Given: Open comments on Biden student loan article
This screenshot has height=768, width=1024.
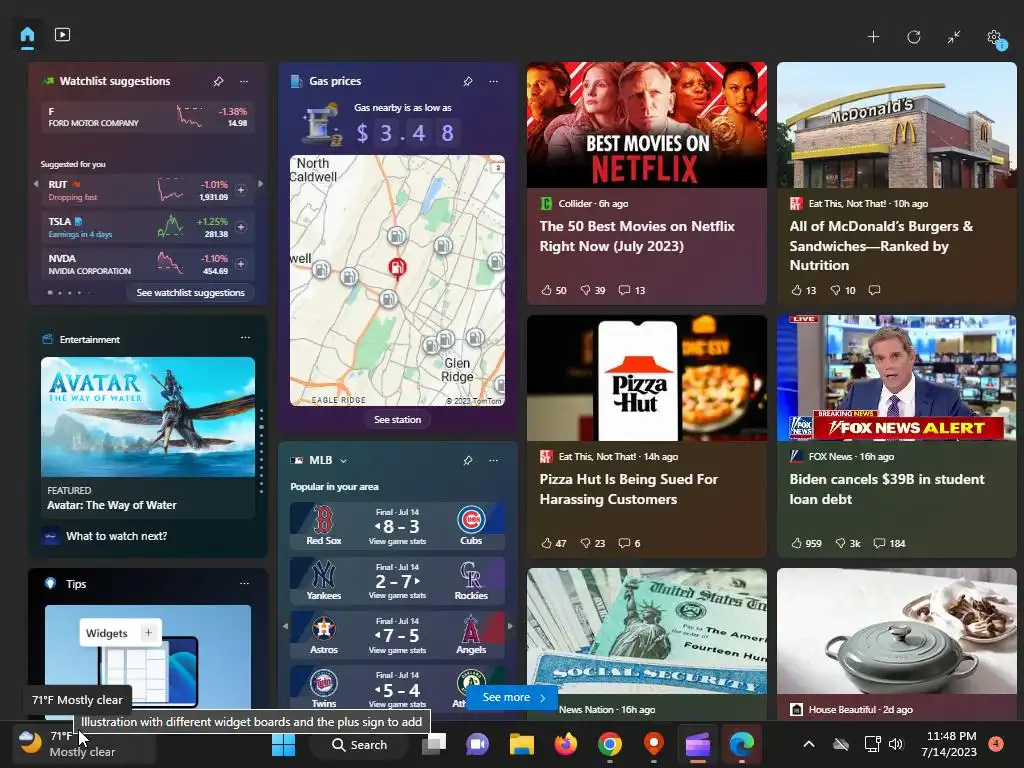Looking at the screenshot, I should click(889, 543).
